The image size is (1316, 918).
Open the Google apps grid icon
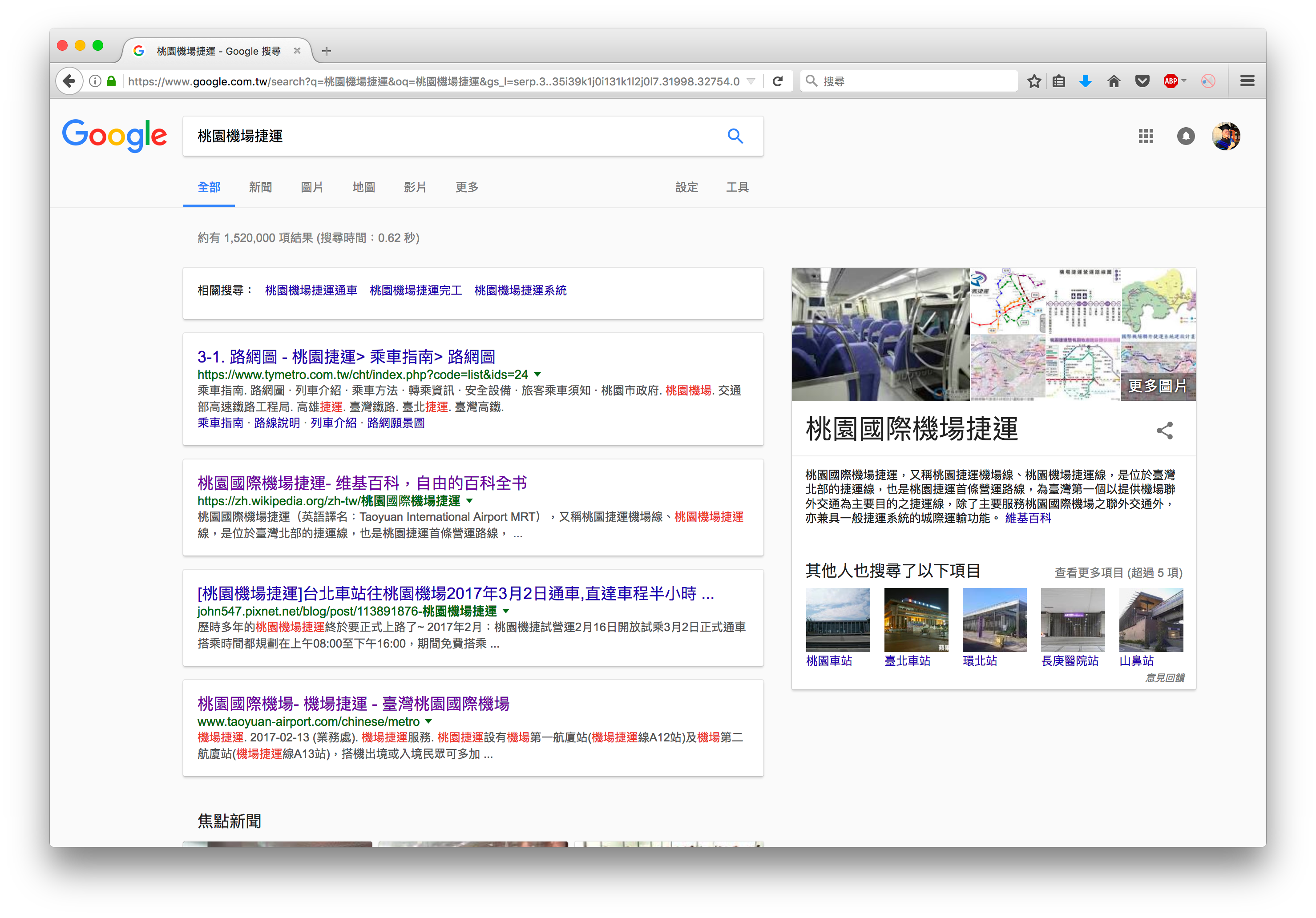[1145, 136]
